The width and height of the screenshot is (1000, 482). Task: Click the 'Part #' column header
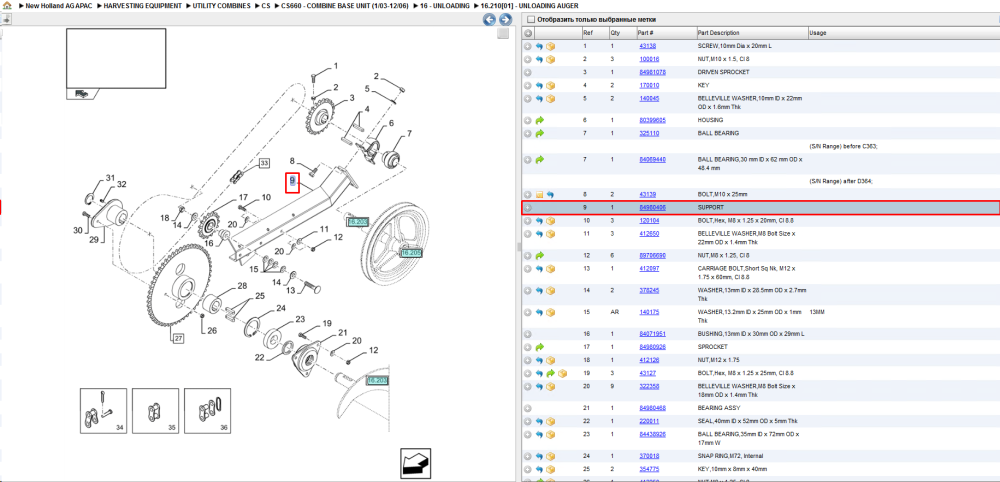coord(645,33)
